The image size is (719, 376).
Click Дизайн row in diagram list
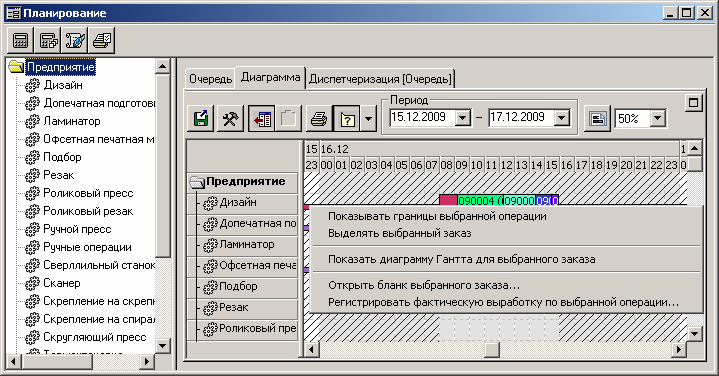pyautogui.click(x=243, y=203)
